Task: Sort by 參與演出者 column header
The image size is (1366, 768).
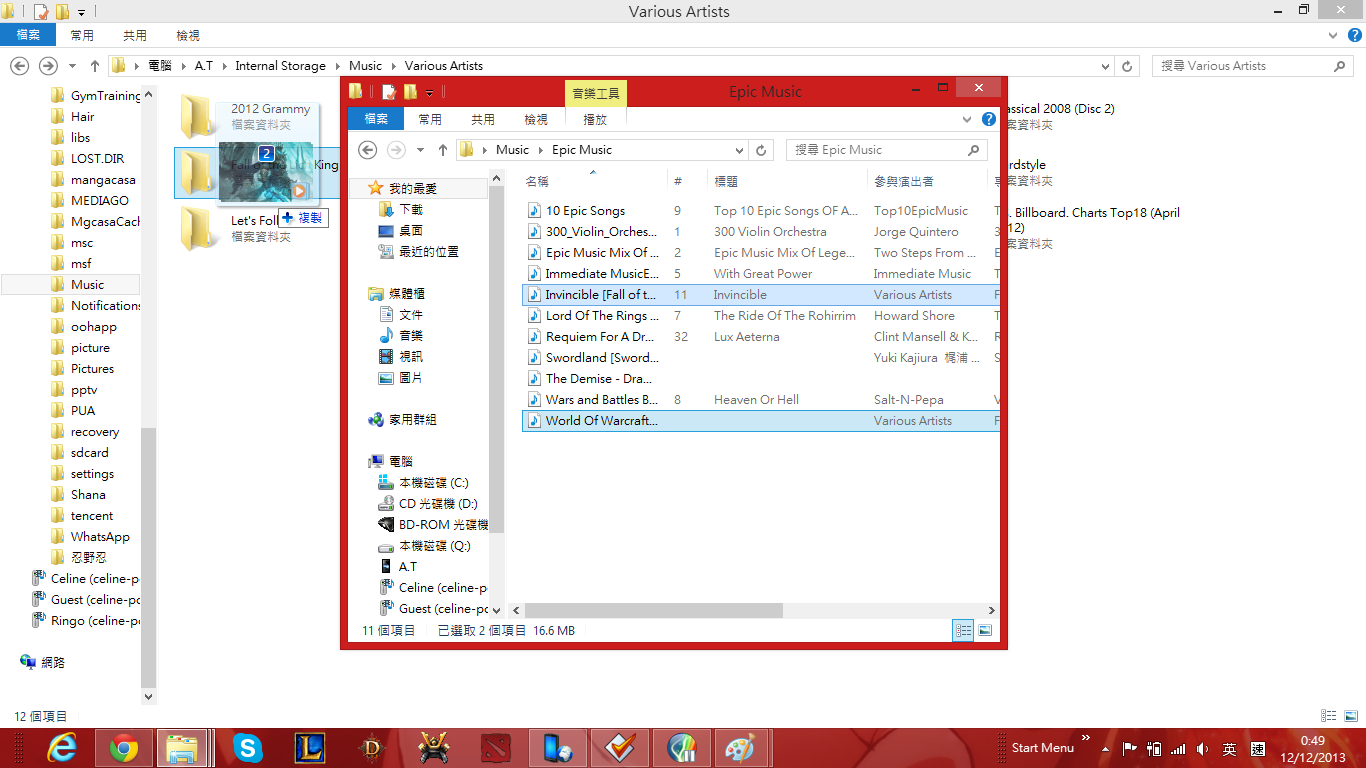Action: 927,181
